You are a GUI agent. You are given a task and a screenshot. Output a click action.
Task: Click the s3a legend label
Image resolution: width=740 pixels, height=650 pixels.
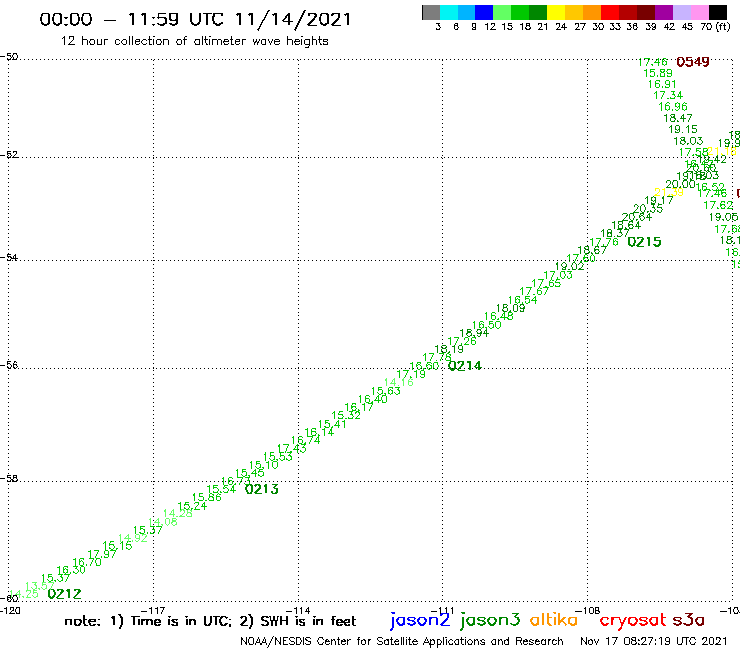[x=689, y=620]
